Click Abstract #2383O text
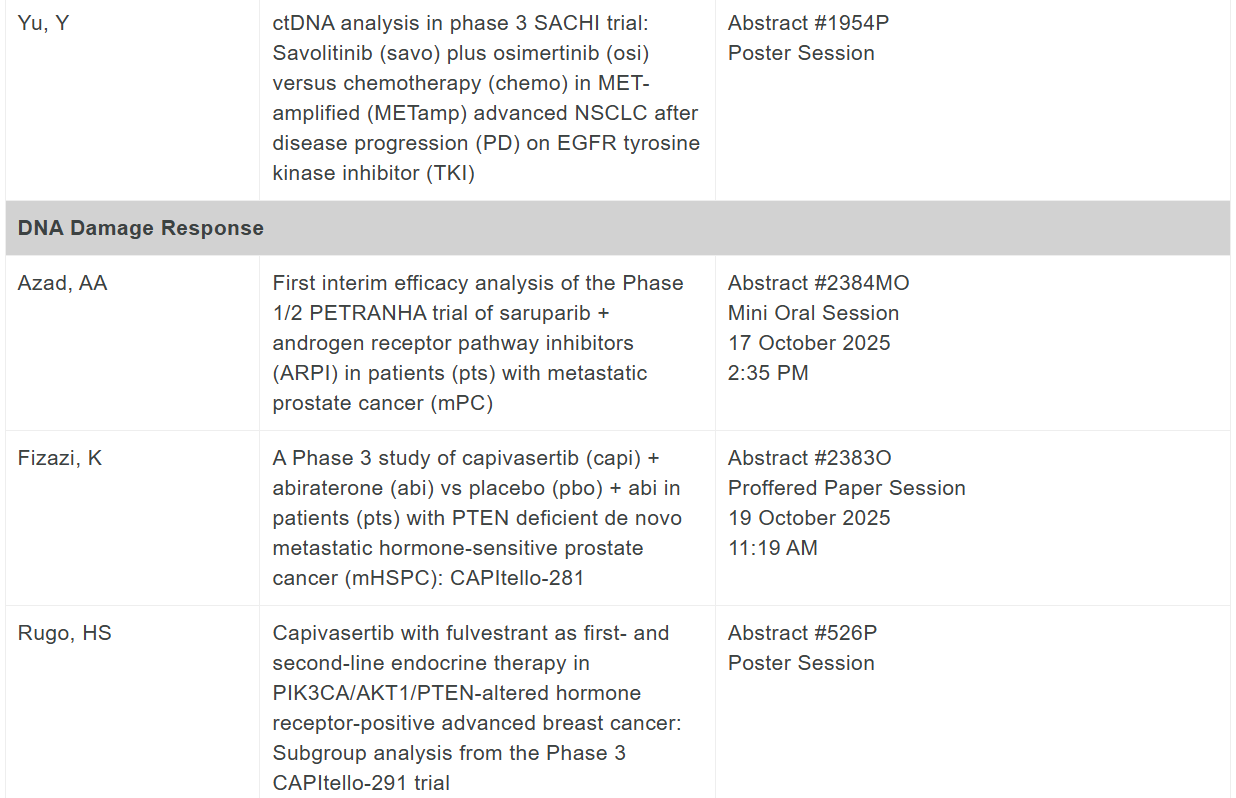Viewport: 1236px width, 798px height. pos(809,458)
